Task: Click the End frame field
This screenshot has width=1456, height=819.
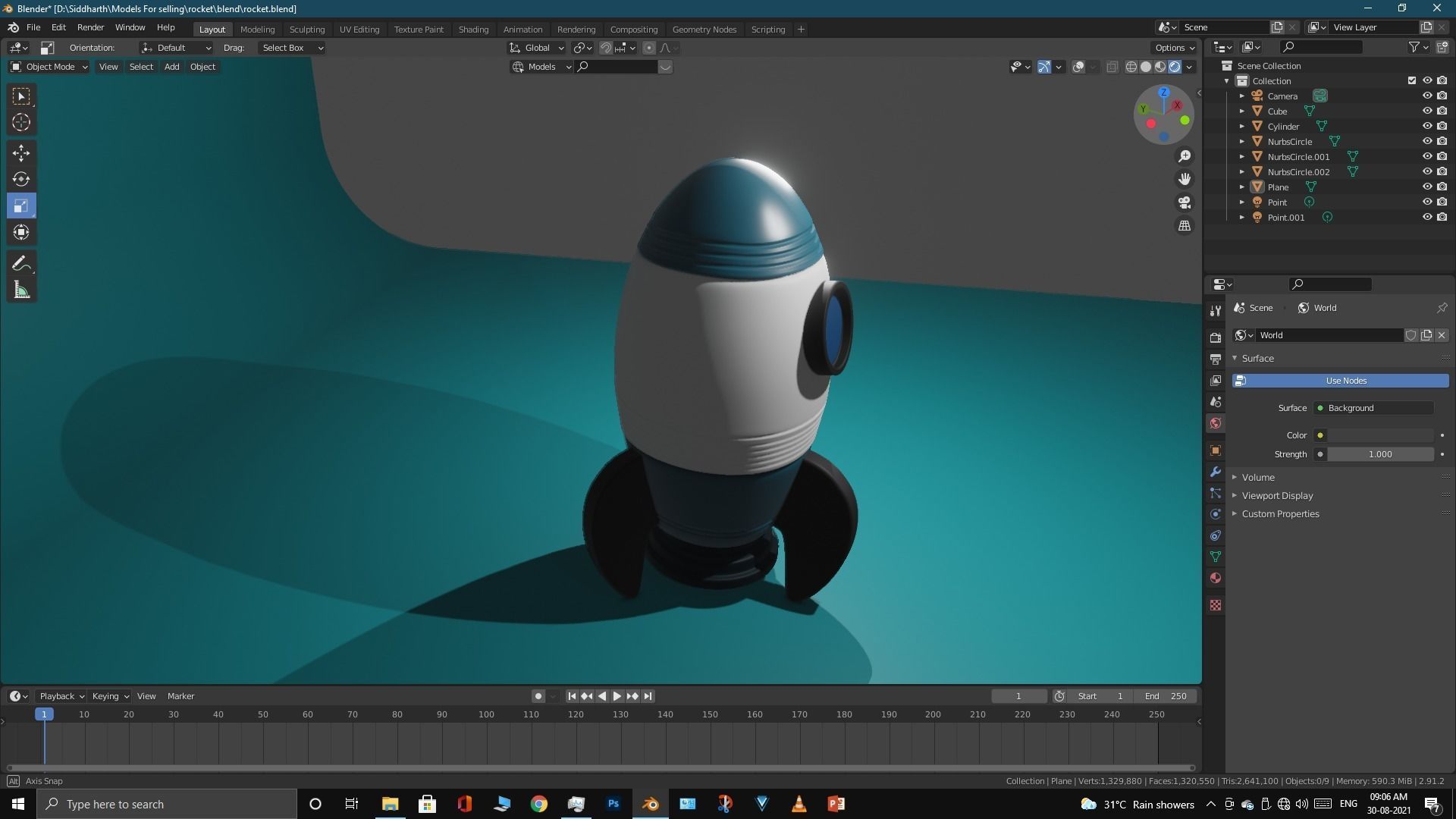Action: [1166, 696]
